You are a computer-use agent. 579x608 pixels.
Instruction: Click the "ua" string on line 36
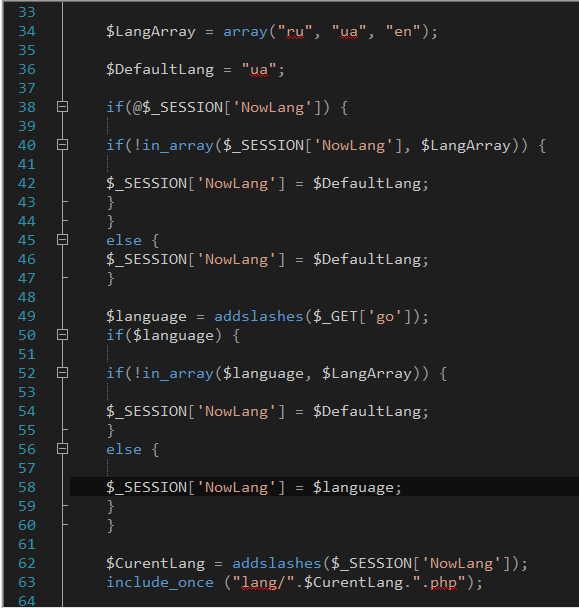[x=259, y=70]
